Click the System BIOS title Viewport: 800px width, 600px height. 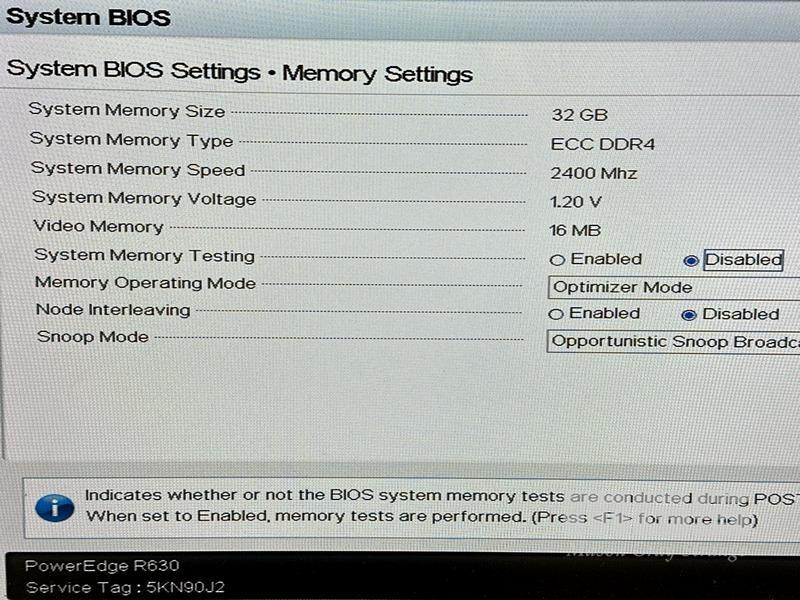tap(88, 17)
